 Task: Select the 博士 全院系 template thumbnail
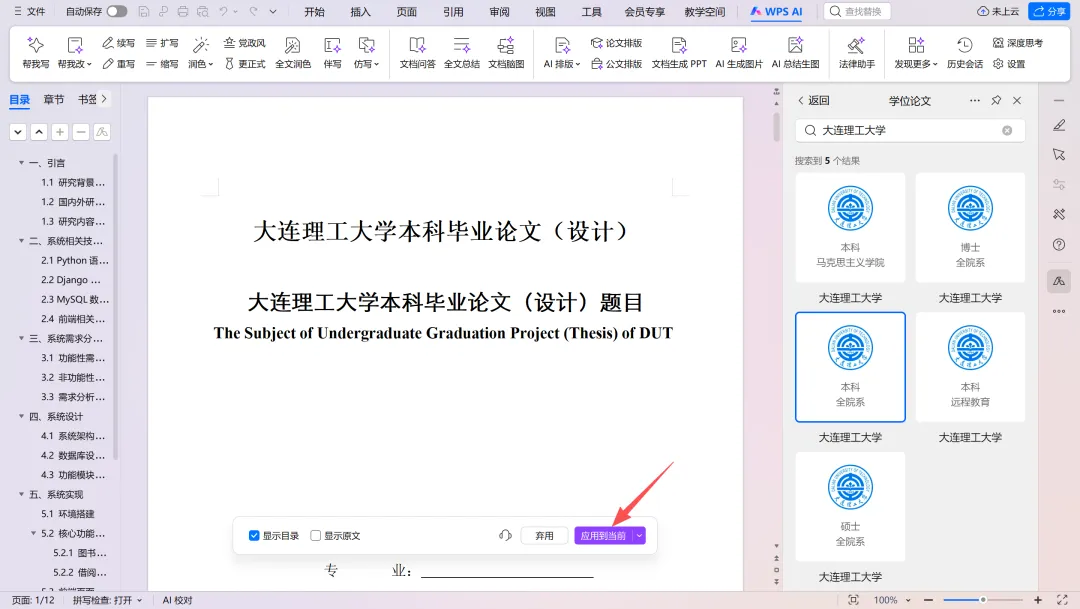tap(970, 227)
